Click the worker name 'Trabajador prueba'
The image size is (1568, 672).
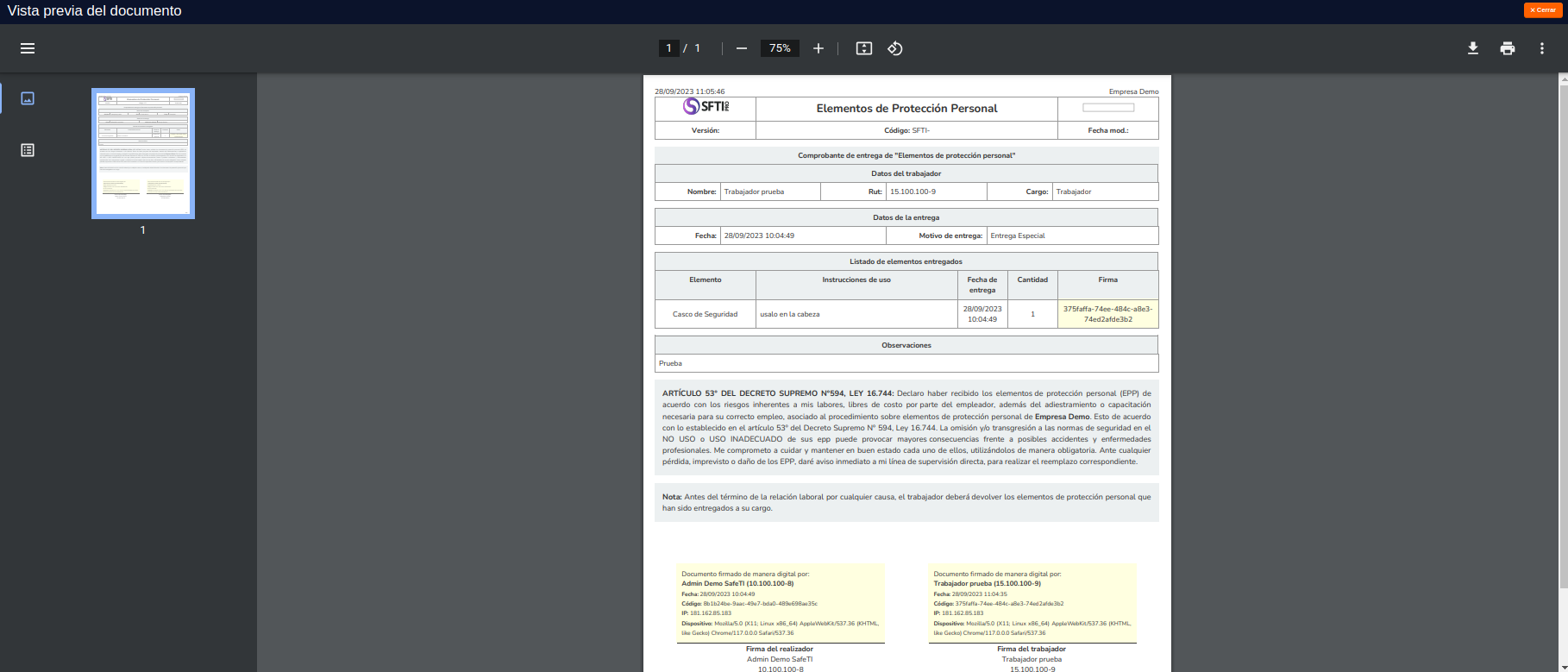pos(754,192)
